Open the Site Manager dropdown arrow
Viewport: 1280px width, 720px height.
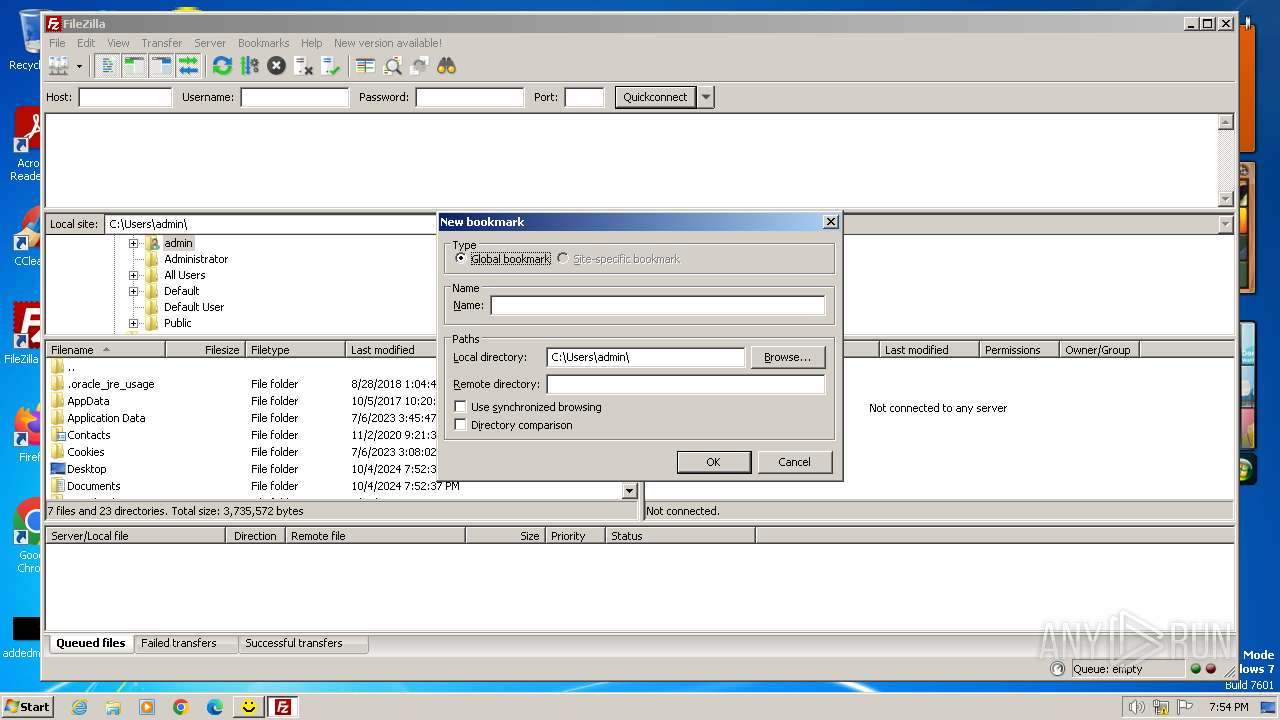point(79,66)
